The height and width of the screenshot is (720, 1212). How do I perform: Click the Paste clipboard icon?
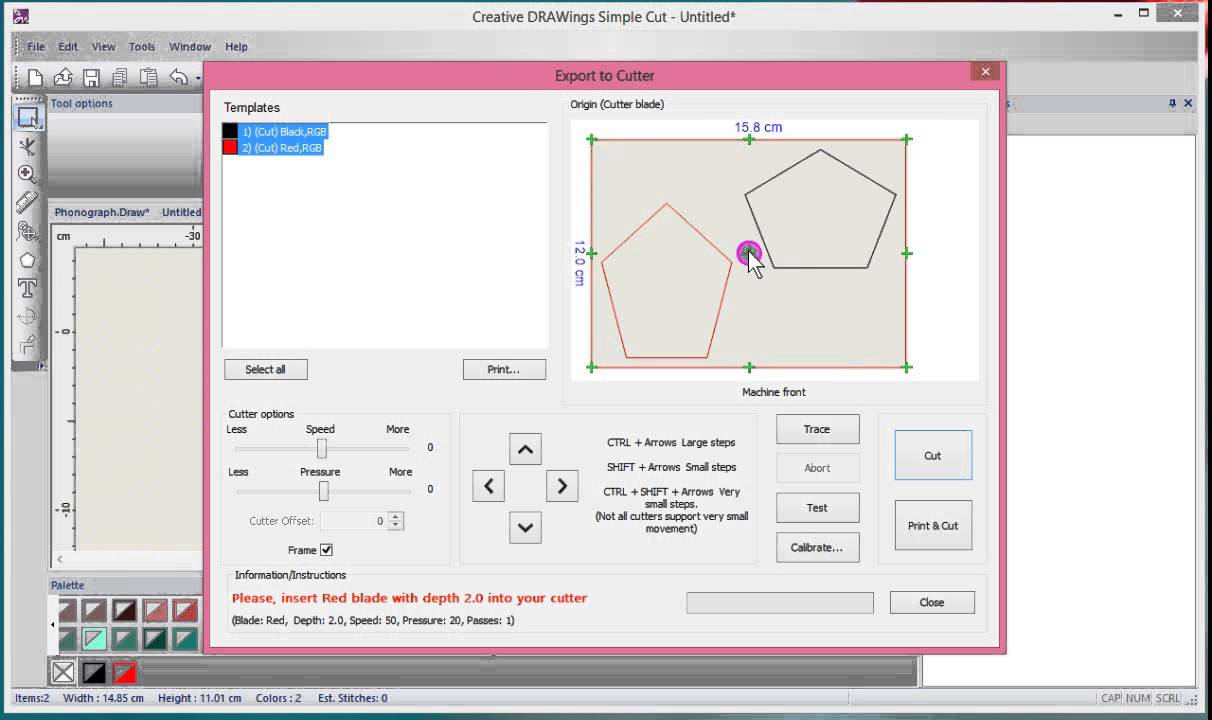pyautogui.click(x=149, y=77)
